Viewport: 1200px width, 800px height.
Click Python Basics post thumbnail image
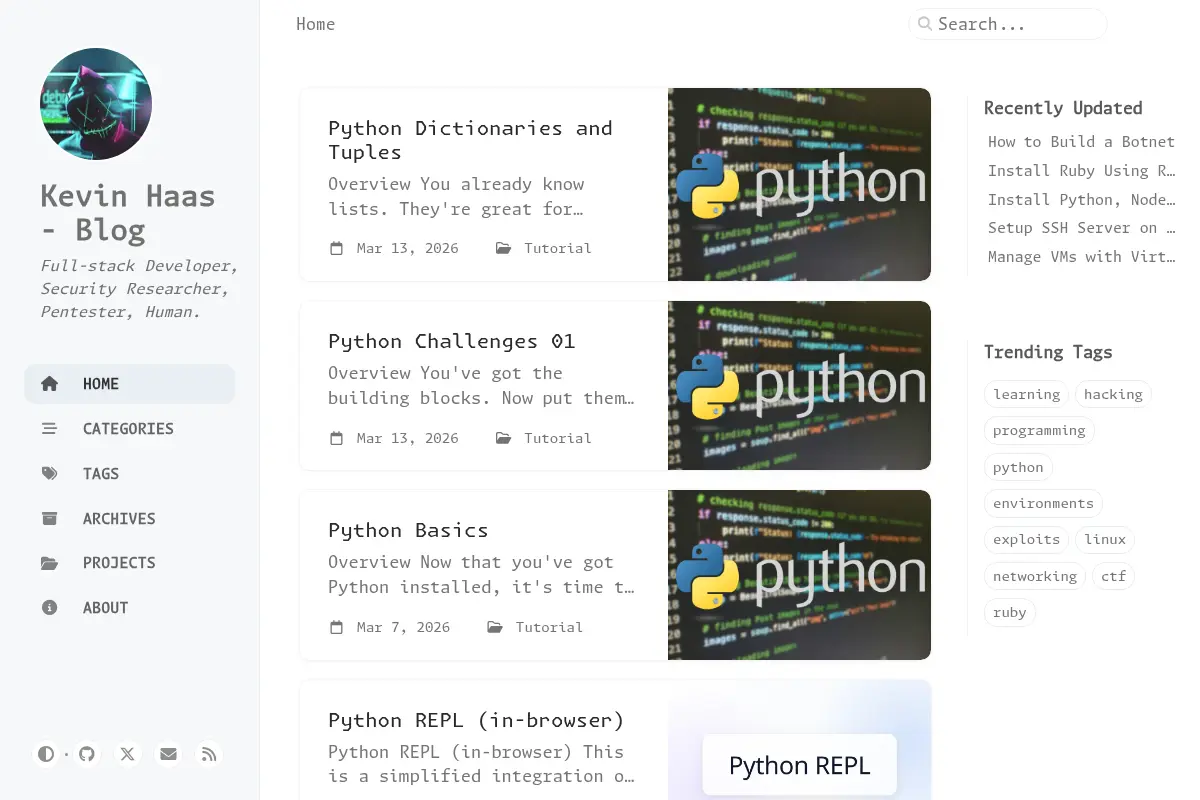coord(799,575)
